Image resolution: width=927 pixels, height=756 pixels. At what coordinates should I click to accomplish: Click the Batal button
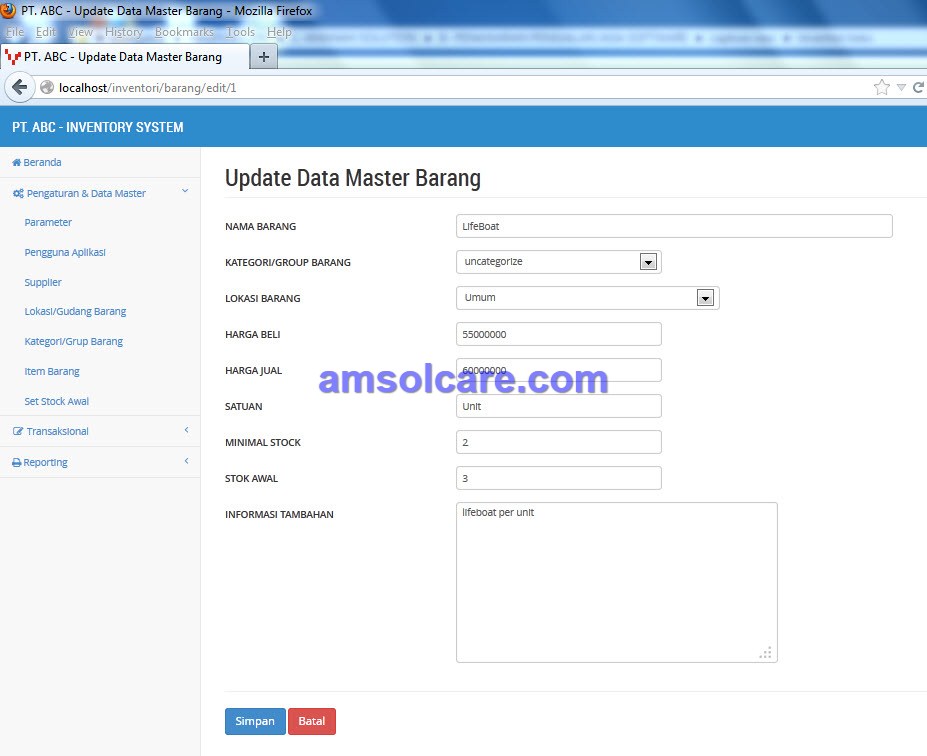point(312,721)
